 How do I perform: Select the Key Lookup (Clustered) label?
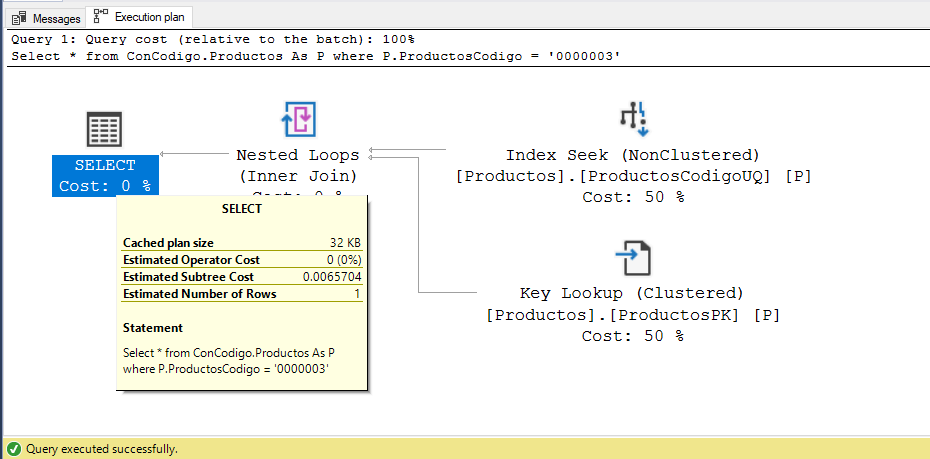[x=632, y=294]
